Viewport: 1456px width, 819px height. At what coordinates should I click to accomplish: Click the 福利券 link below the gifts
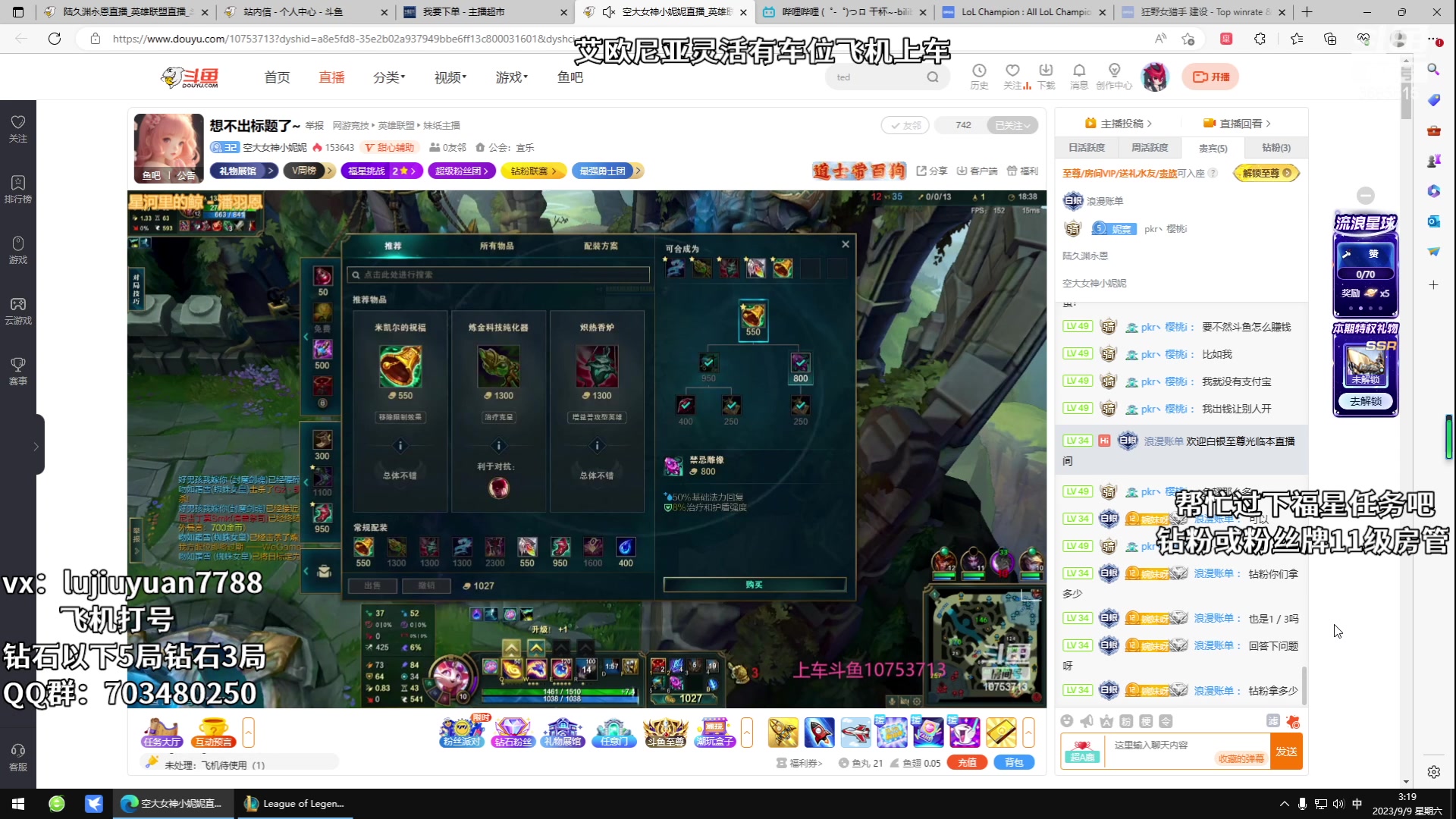pyautogui.click(x=800, y=764)
